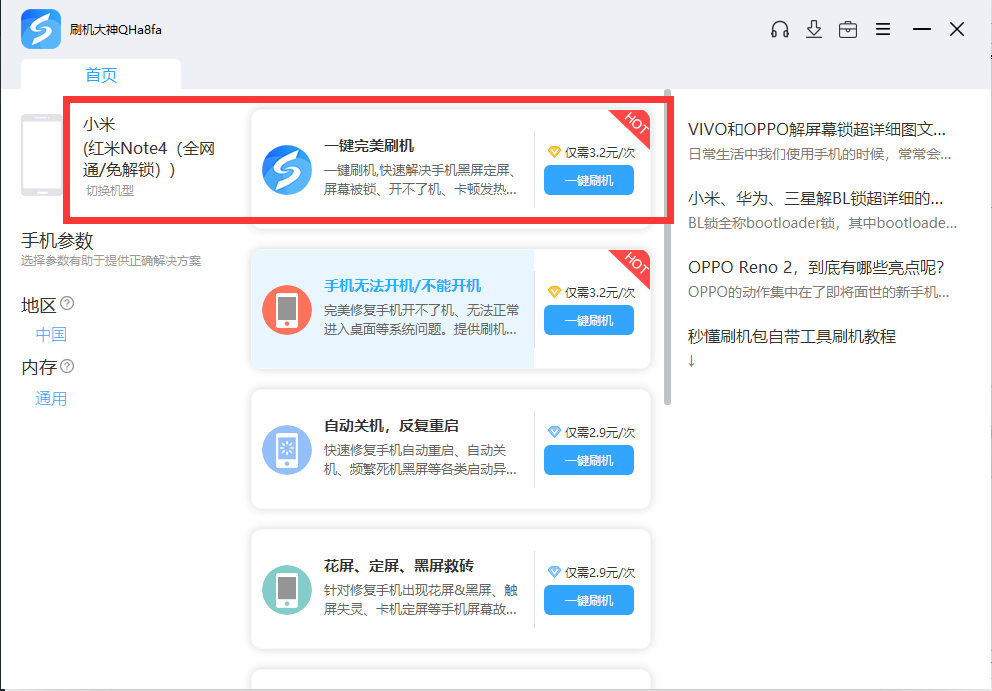Click the phone model name 小米 红米Note4
This screenshot has width=992, height=691.
[149, 147]
